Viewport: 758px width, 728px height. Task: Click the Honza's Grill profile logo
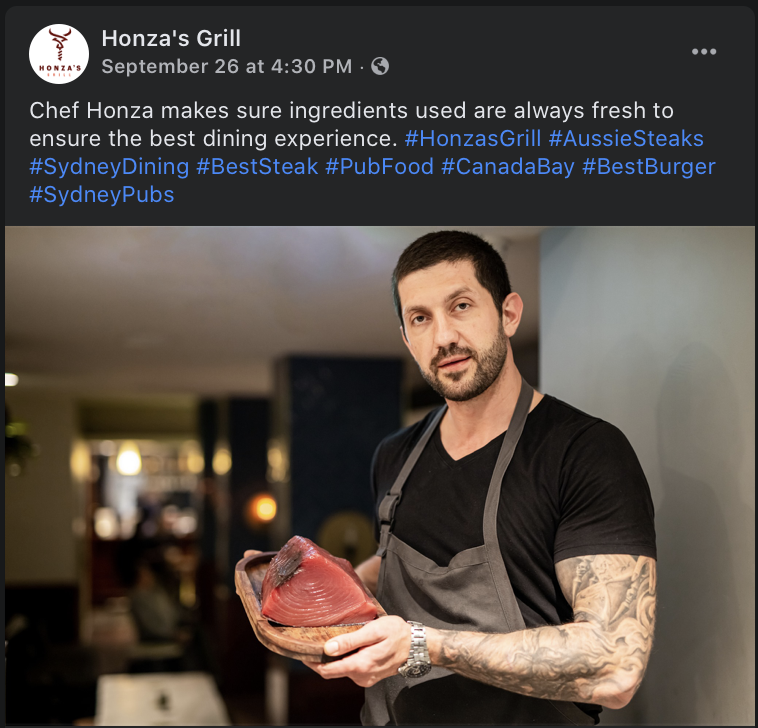(x=59, y=54)
